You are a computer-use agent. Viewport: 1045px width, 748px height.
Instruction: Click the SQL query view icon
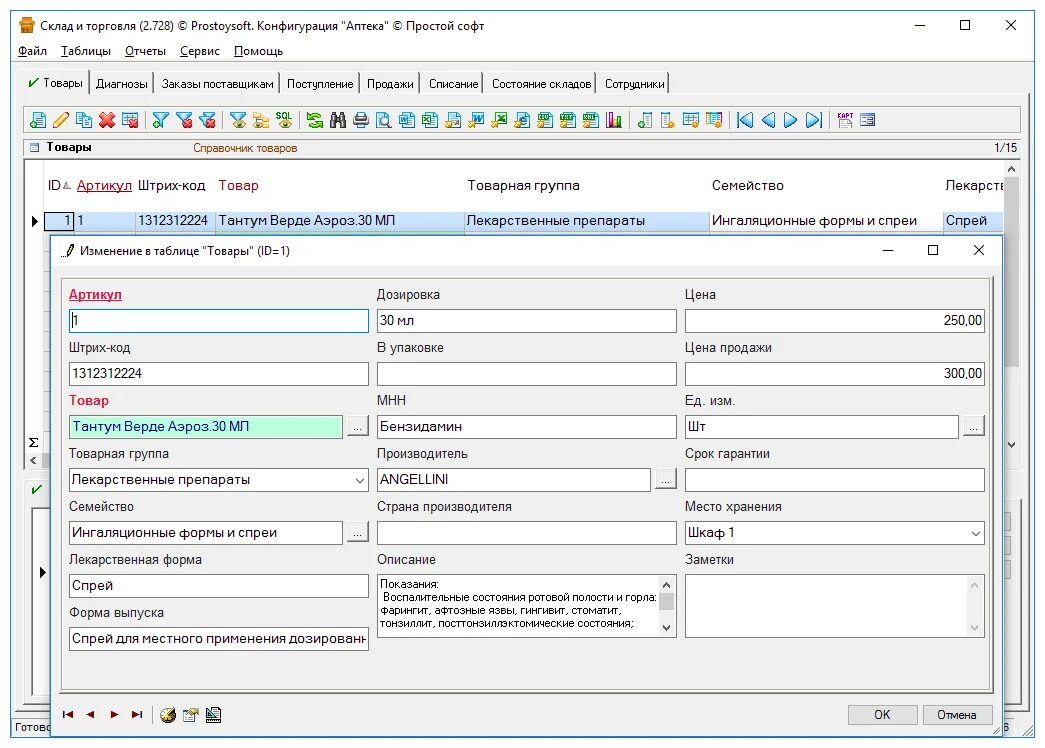pos(284,120)
